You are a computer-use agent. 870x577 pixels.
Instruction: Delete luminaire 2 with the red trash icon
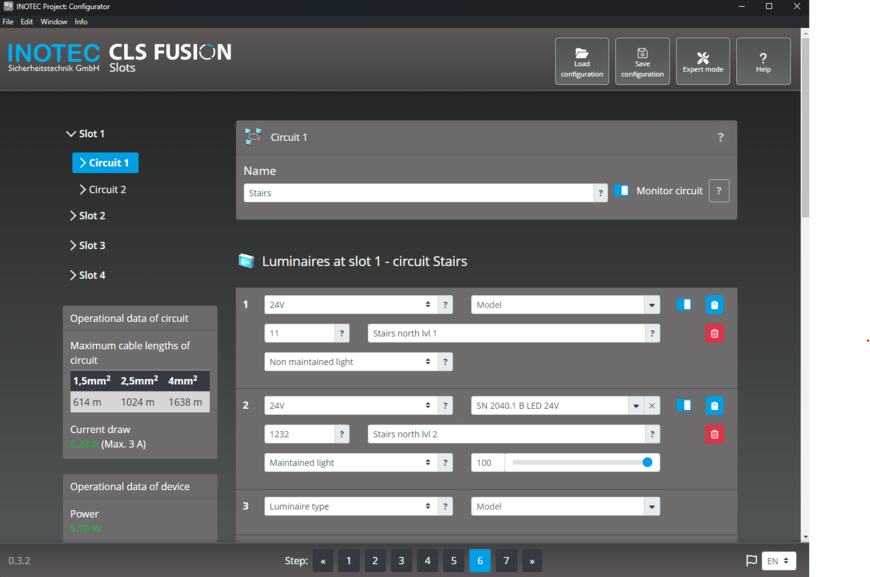coord(714,434)
